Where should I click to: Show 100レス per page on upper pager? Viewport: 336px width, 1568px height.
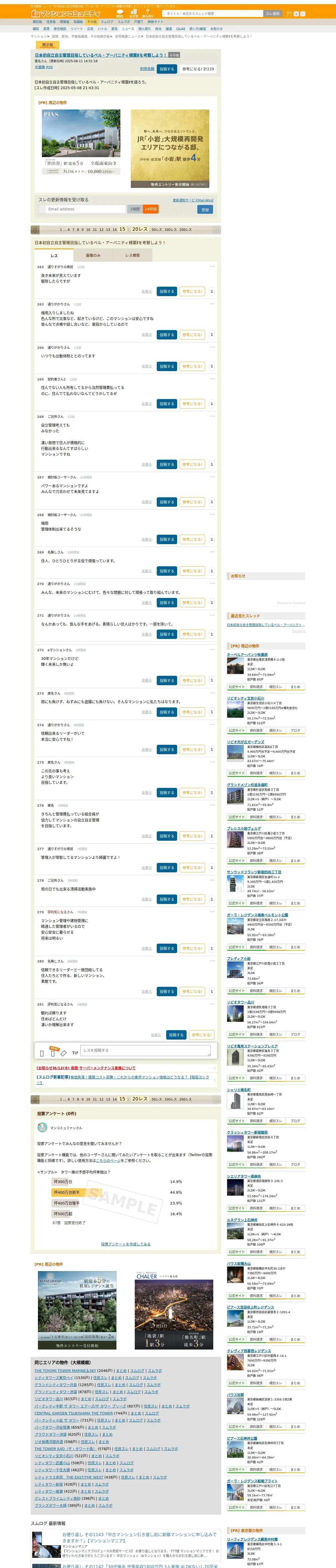(170, 229)
